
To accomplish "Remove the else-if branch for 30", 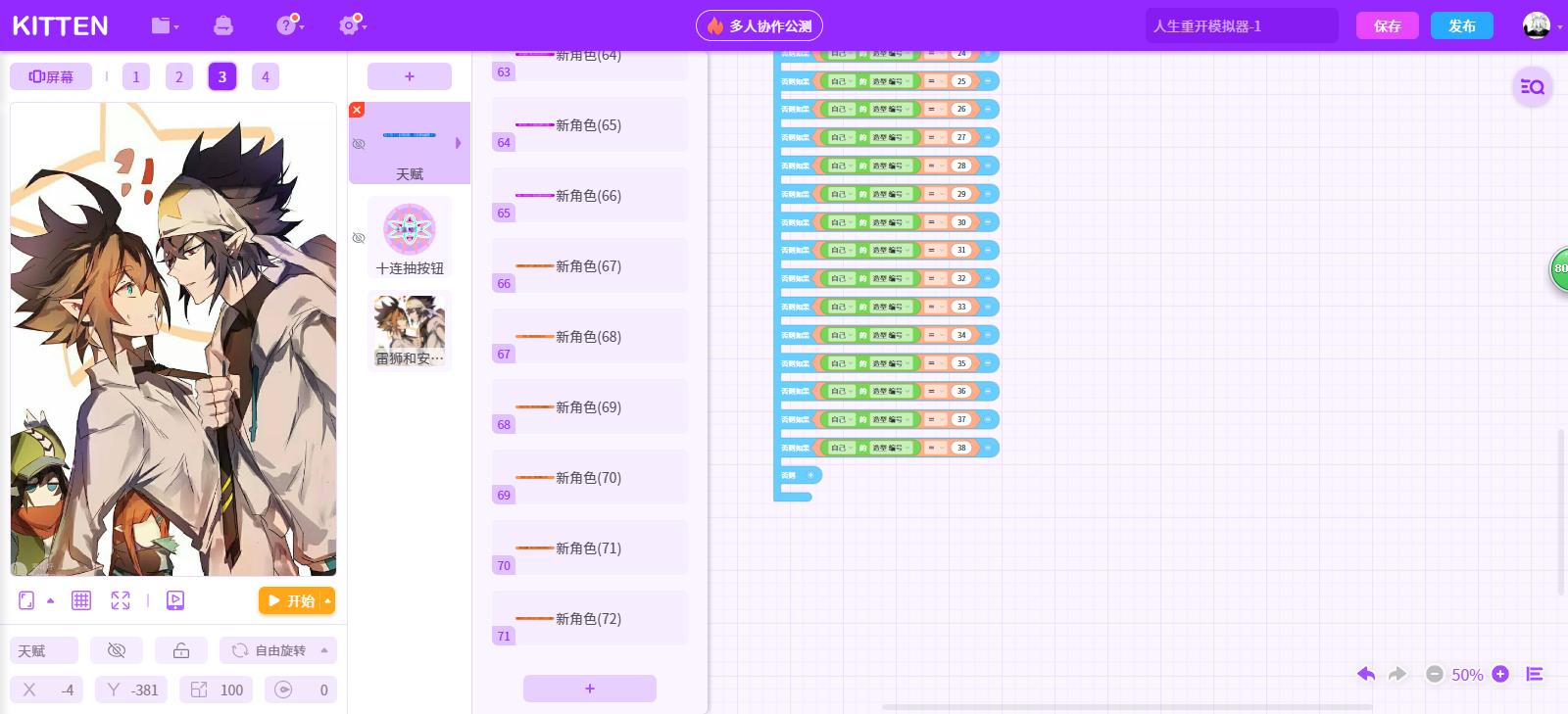I will click(987, 222).
